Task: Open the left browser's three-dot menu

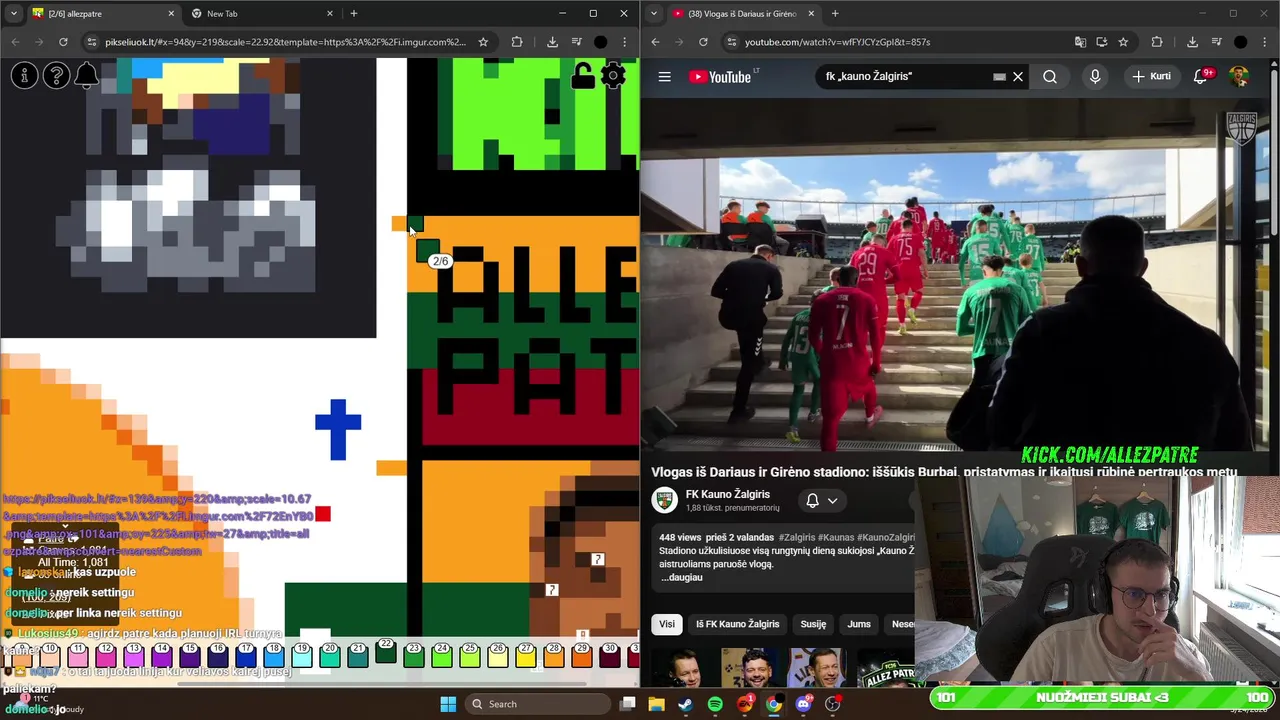Action: [624, 42]
